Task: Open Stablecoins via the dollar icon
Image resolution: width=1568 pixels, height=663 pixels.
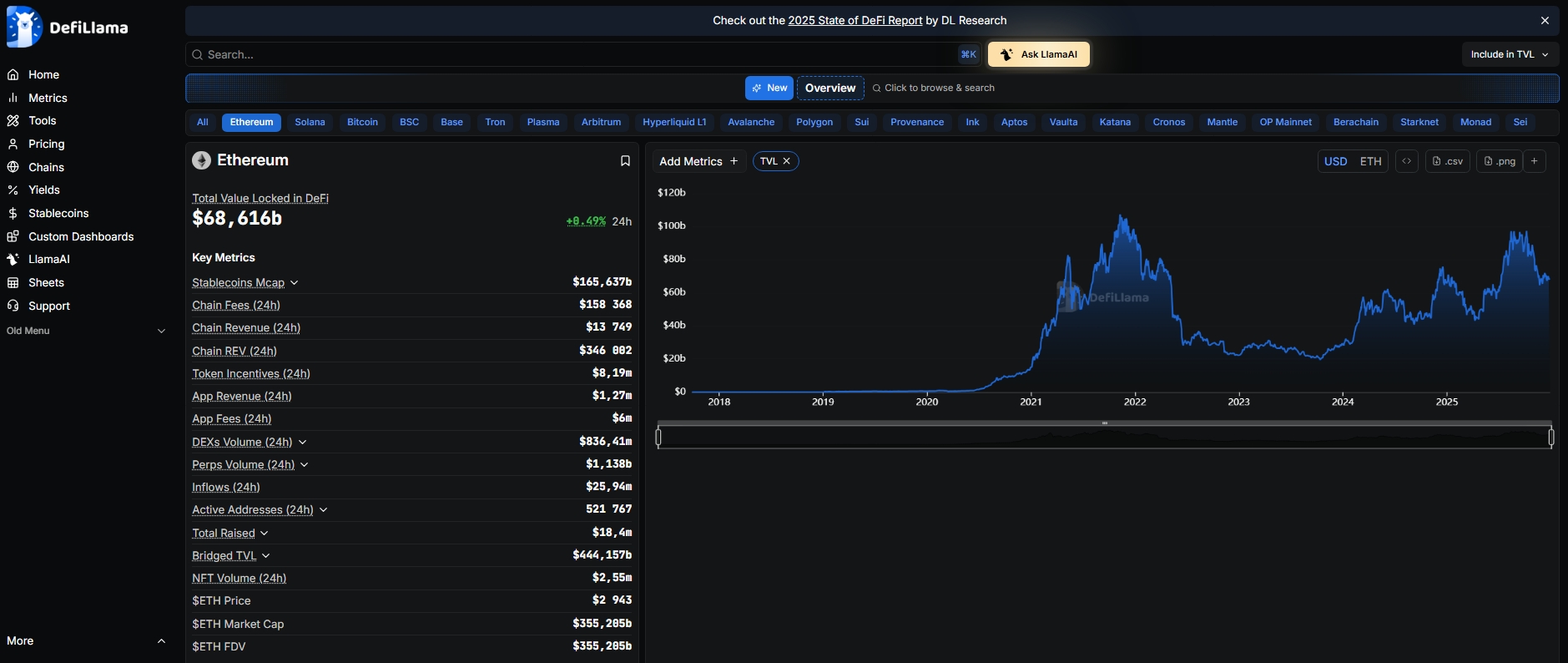Action: click(x=13, y=213)
